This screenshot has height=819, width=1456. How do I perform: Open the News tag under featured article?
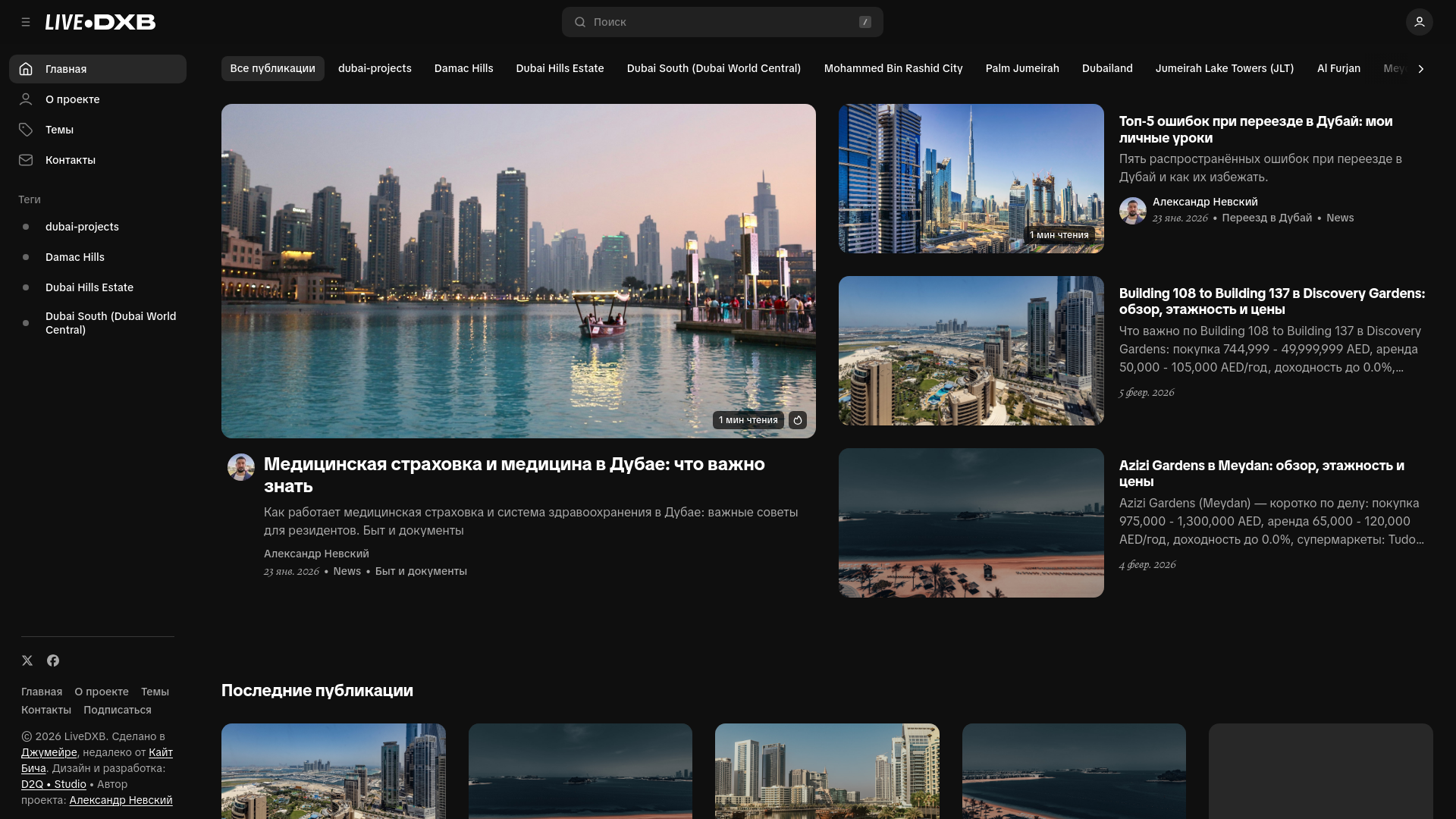point(347,571)
